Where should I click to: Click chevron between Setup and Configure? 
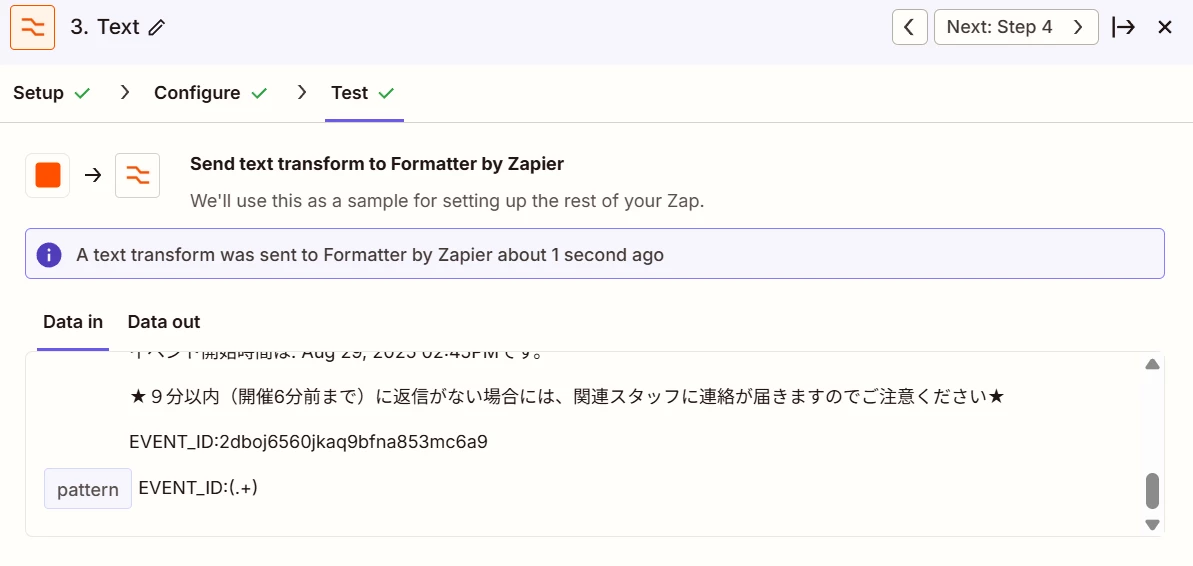point(126,93)
